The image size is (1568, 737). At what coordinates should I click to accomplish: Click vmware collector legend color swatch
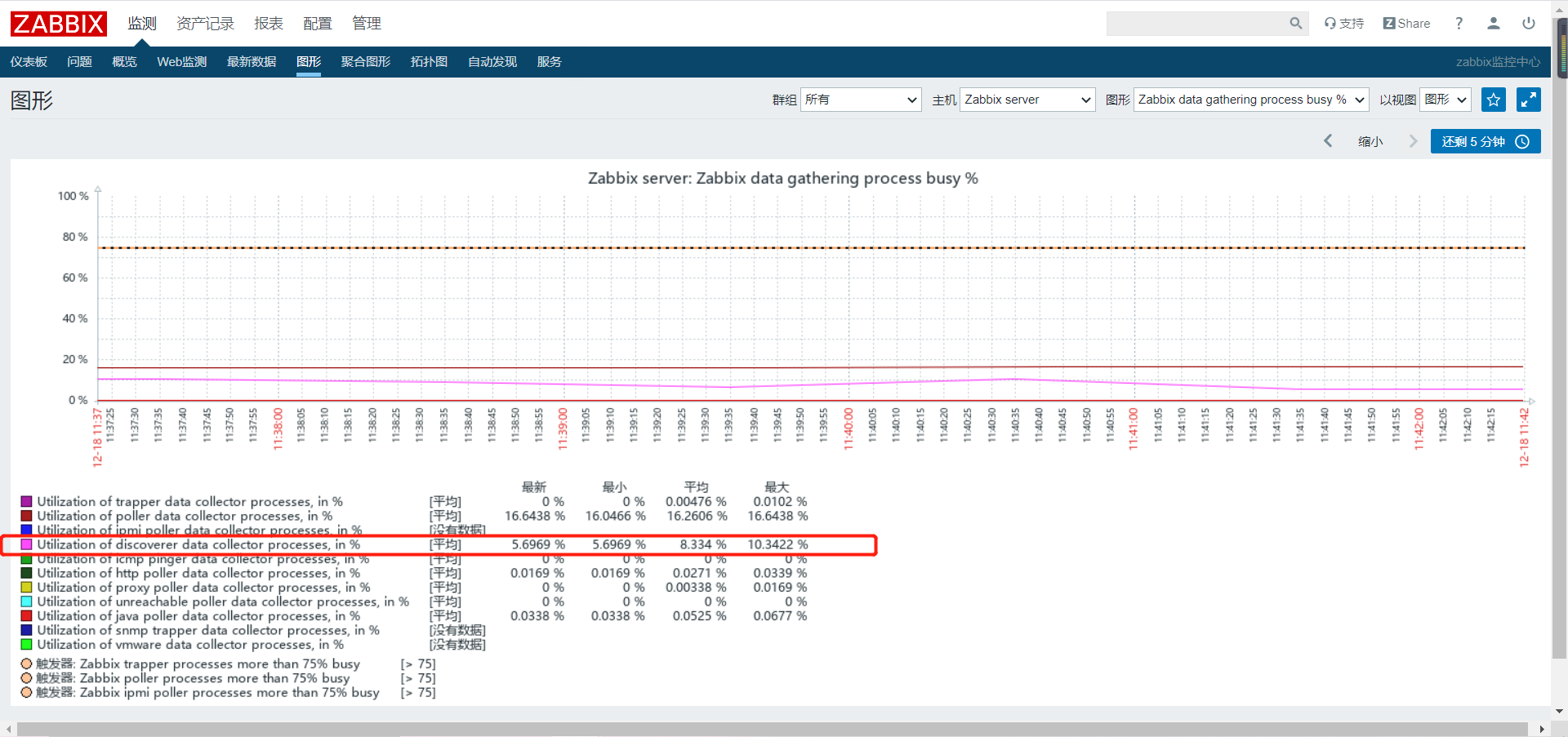[x=26, y=644]
